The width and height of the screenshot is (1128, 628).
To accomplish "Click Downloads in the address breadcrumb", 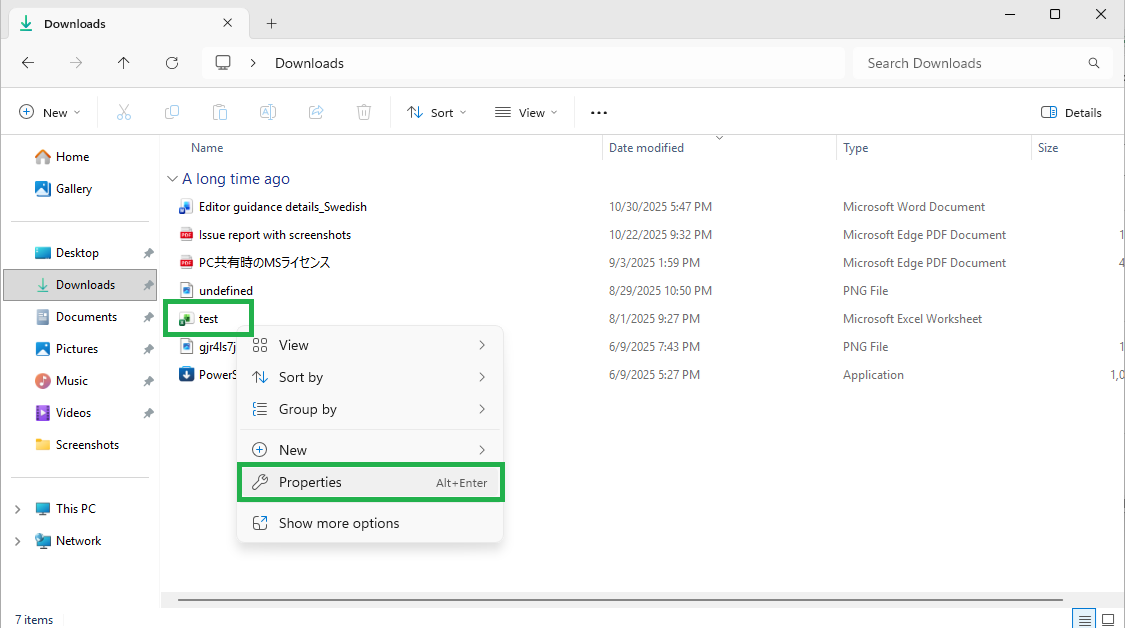I will (x=309, y=63).
